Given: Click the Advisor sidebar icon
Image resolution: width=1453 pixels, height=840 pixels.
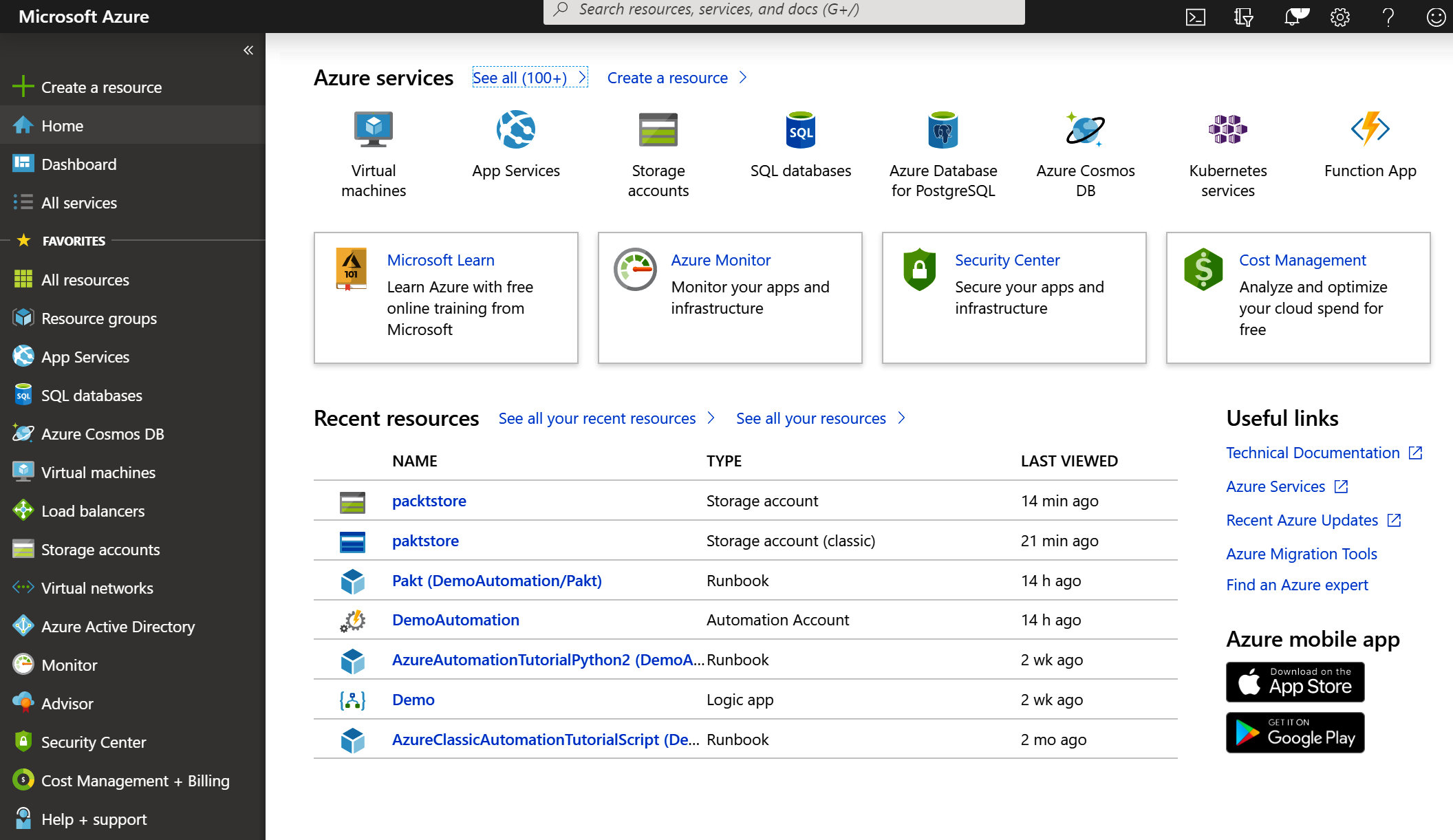Looking at the screenshot, I should click(23, 703).
